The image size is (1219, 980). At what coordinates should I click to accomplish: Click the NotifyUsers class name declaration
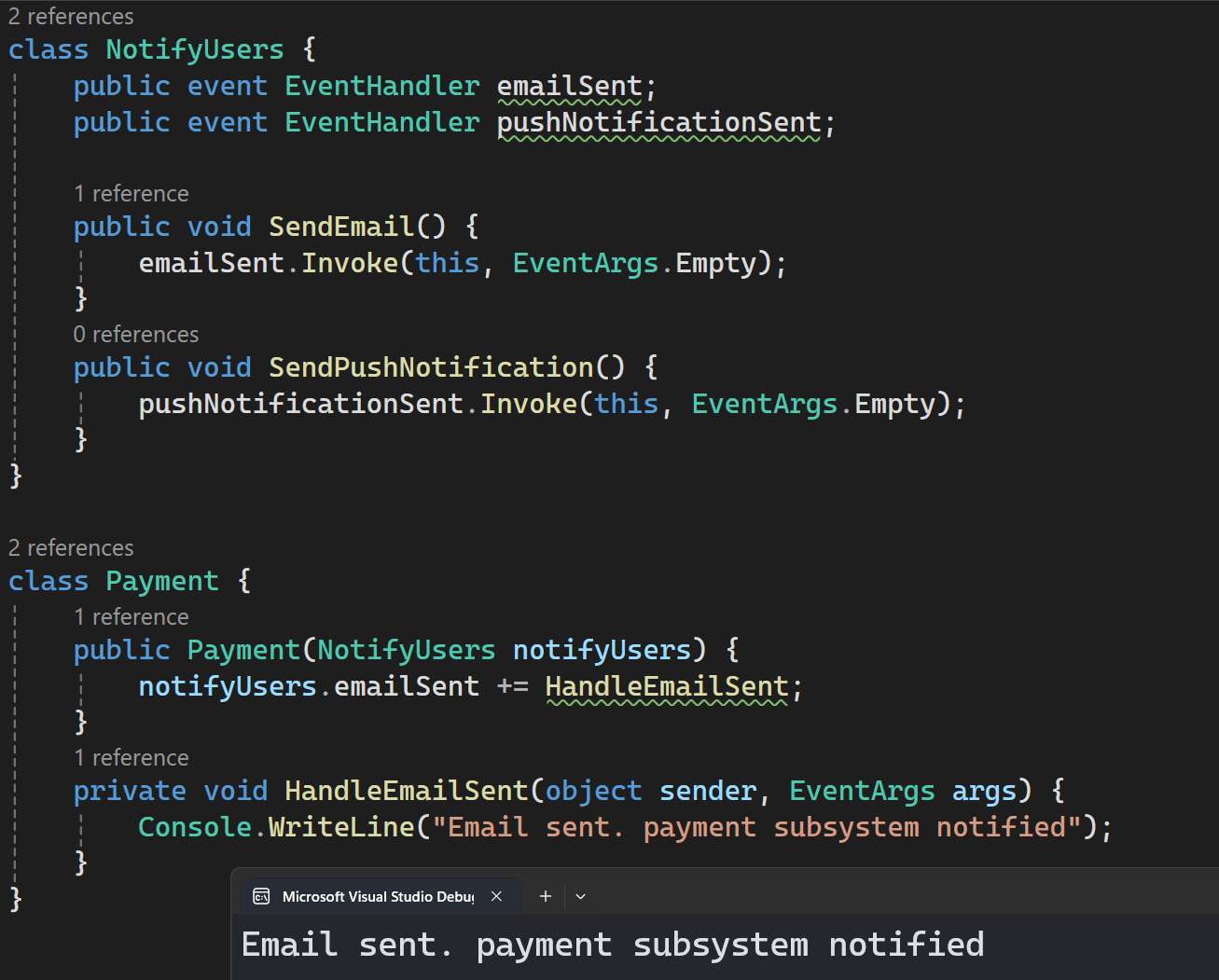coord(195,49)
